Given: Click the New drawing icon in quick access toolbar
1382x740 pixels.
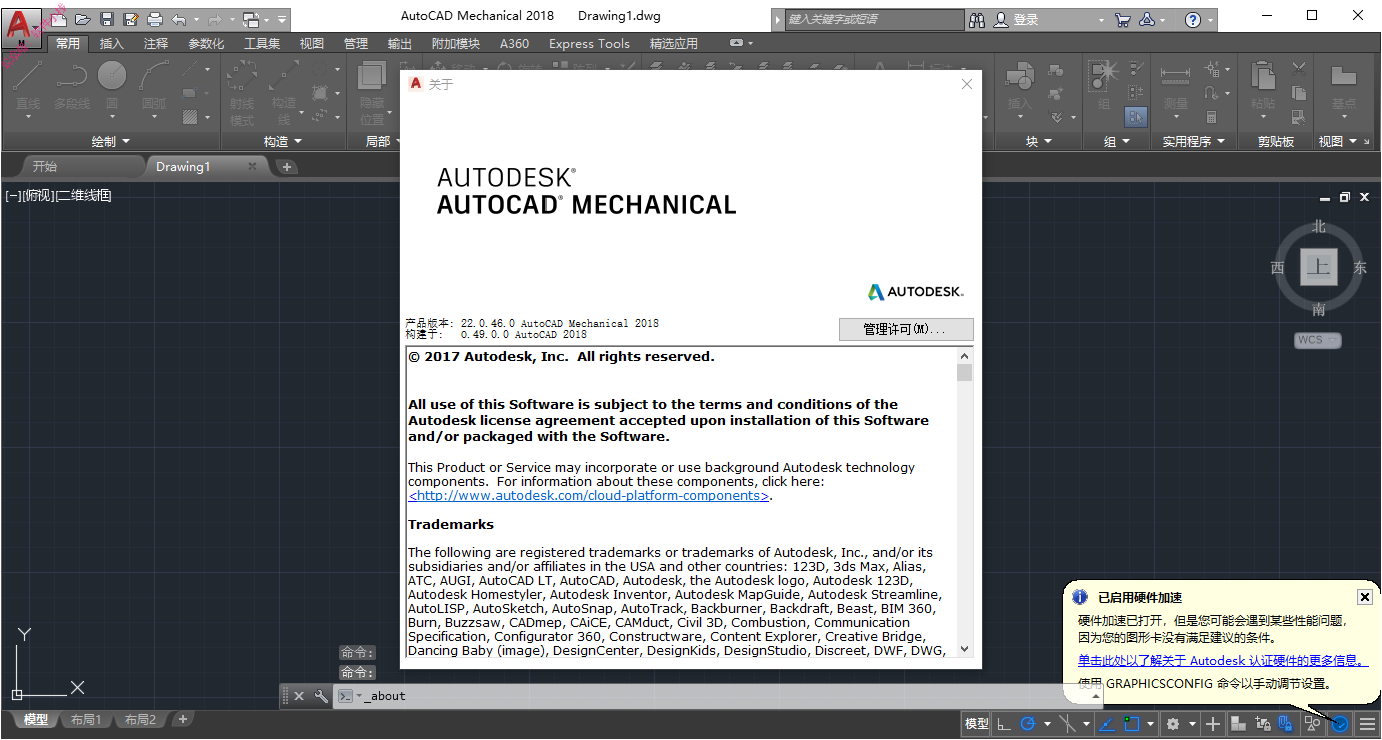Looking at the screenshot, I should coord(60,19).
